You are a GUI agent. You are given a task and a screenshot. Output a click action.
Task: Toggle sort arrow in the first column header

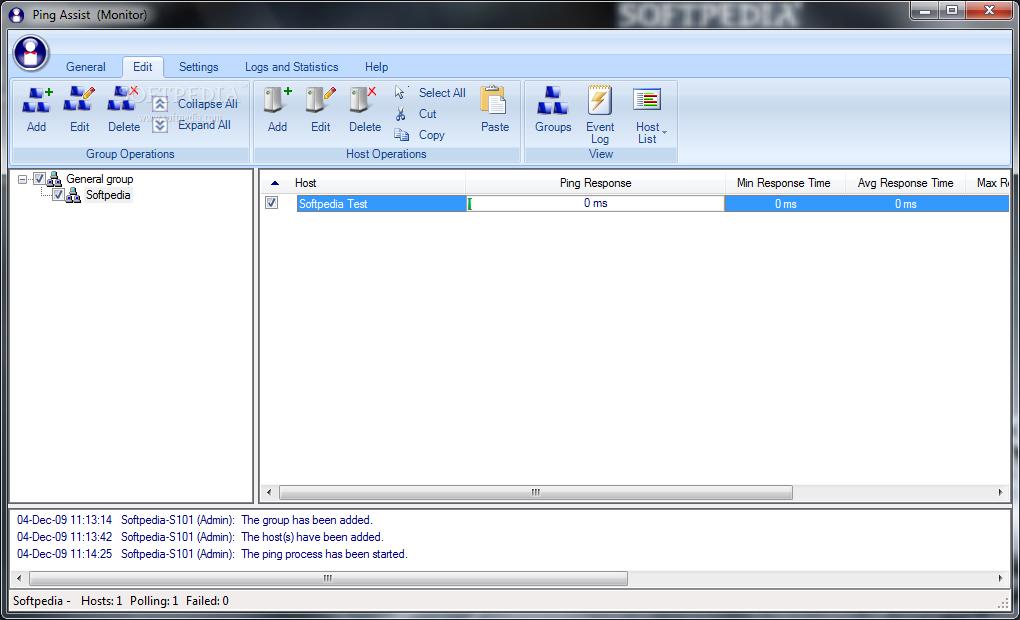275,183
